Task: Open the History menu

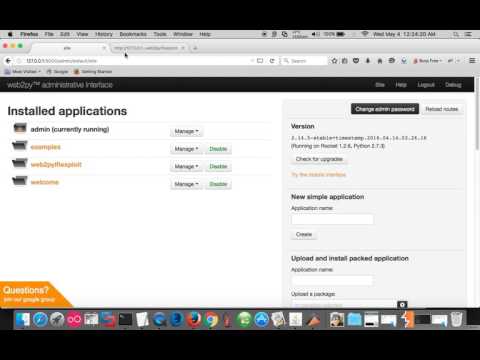Action: click(104, 34)
